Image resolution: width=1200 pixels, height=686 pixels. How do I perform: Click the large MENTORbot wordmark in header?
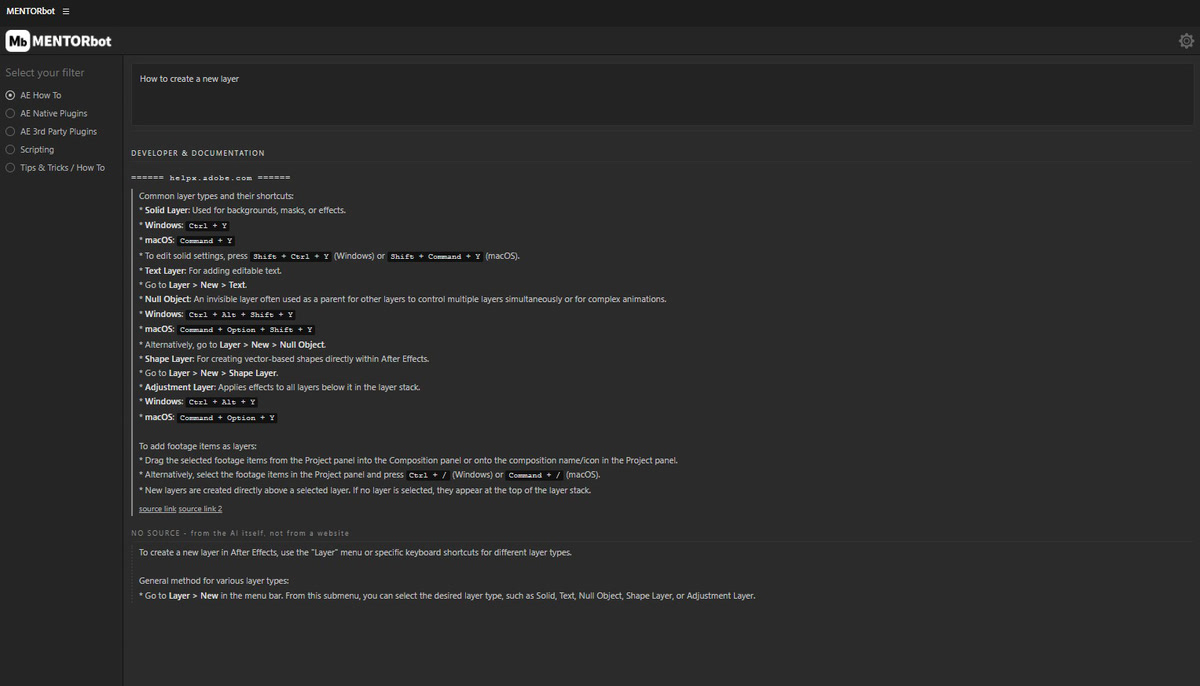tap(72, 41)
